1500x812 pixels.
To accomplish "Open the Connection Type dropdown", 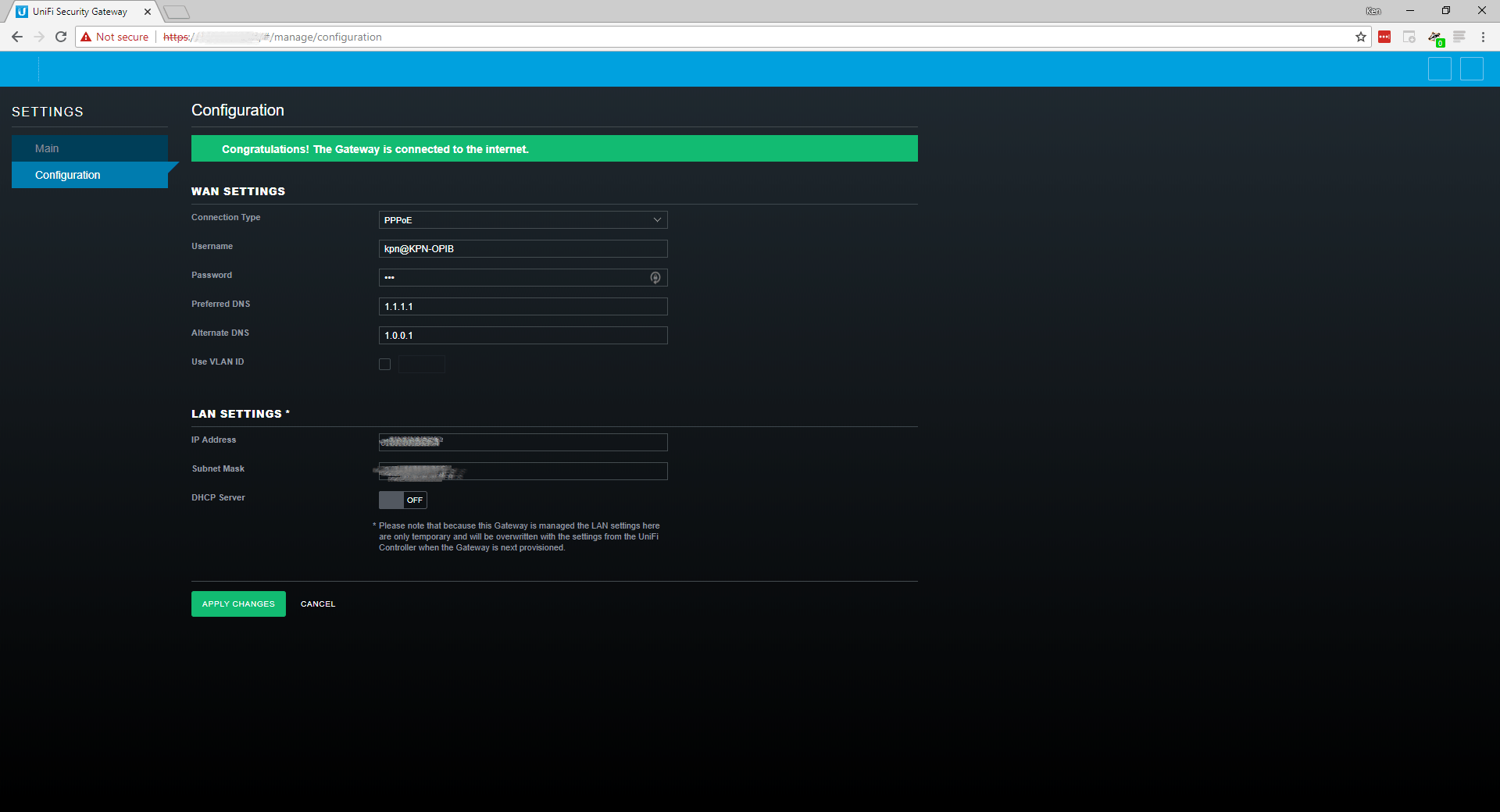I will pos(523,220).
